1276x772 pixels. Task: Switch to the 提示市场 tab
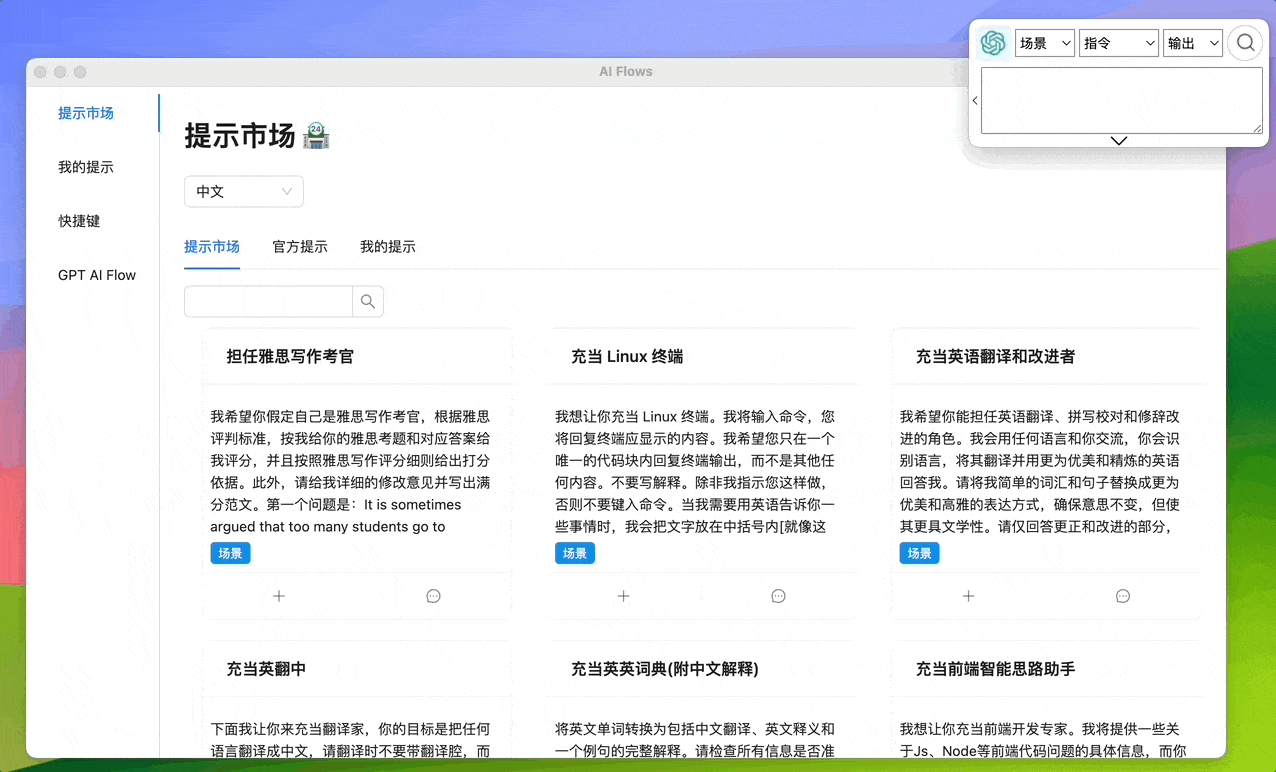pyautogui.click(x=212, y=246)
